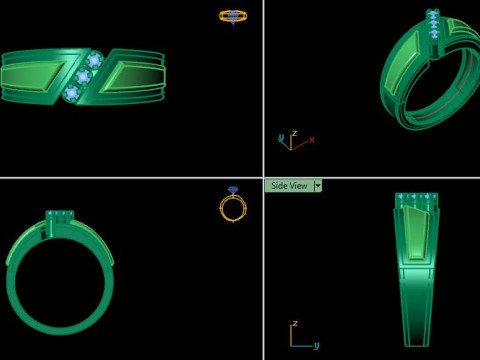This screenshot has width=480, height=360.
Task: Click the Side View viewport label
Action: pos(289,186)
